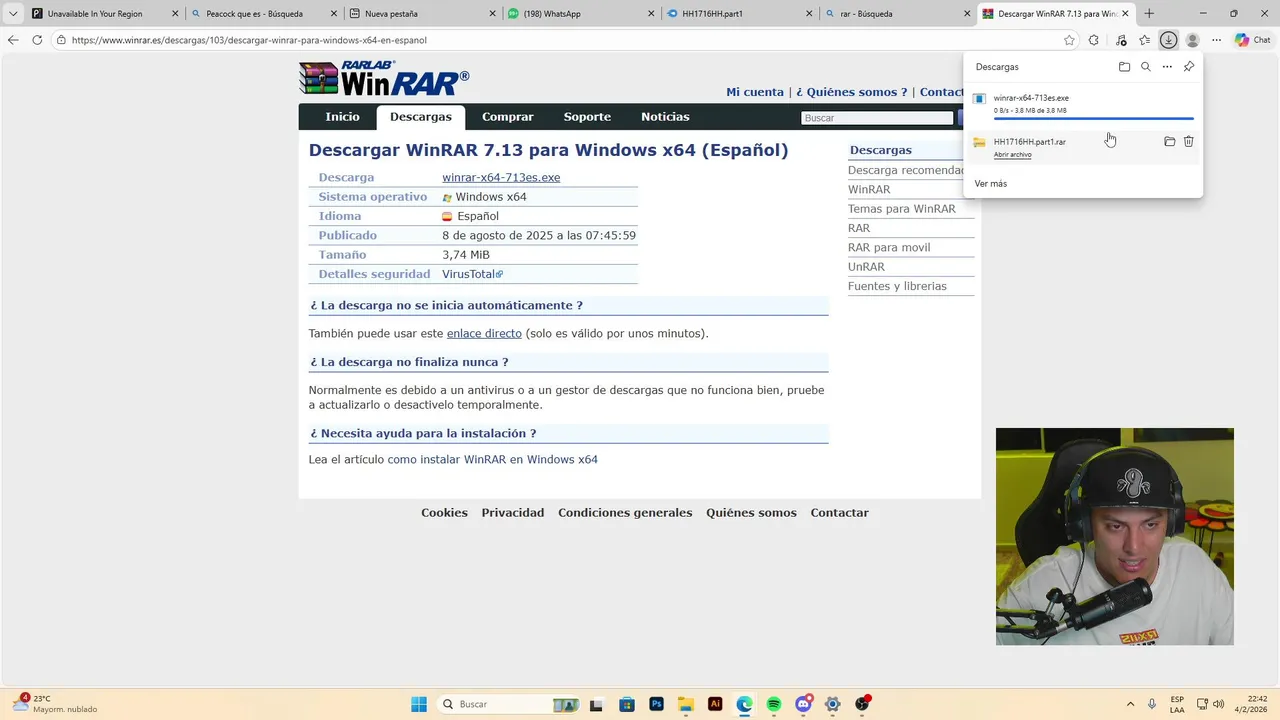Screen dimensions: 1280x720
Task: Click Abrir archivo under HH1716HH.part1.rar
Action: pyautogui.click(x=1012, y=155)
